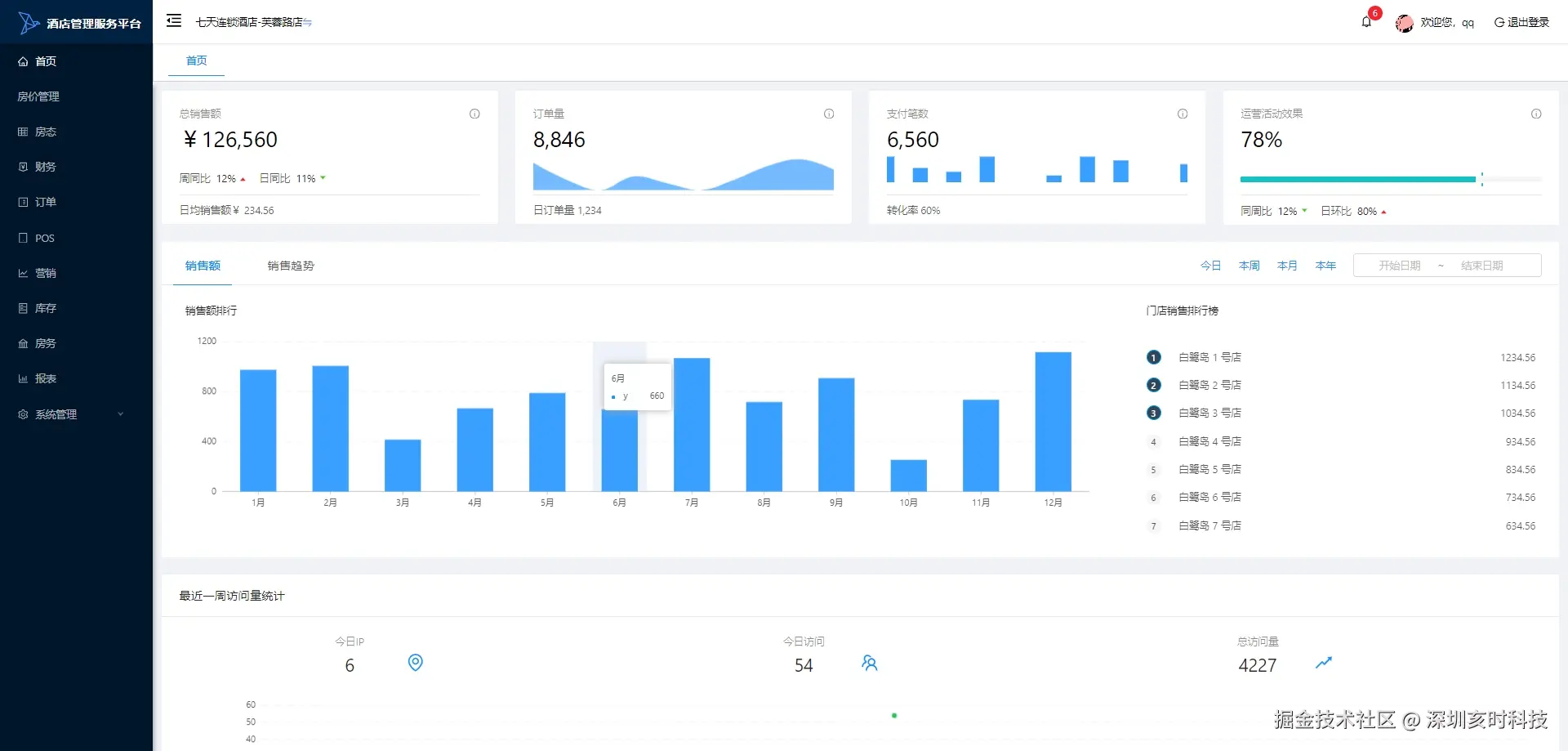
Task: Filter sales by 本周
Action: (1249, 266)
